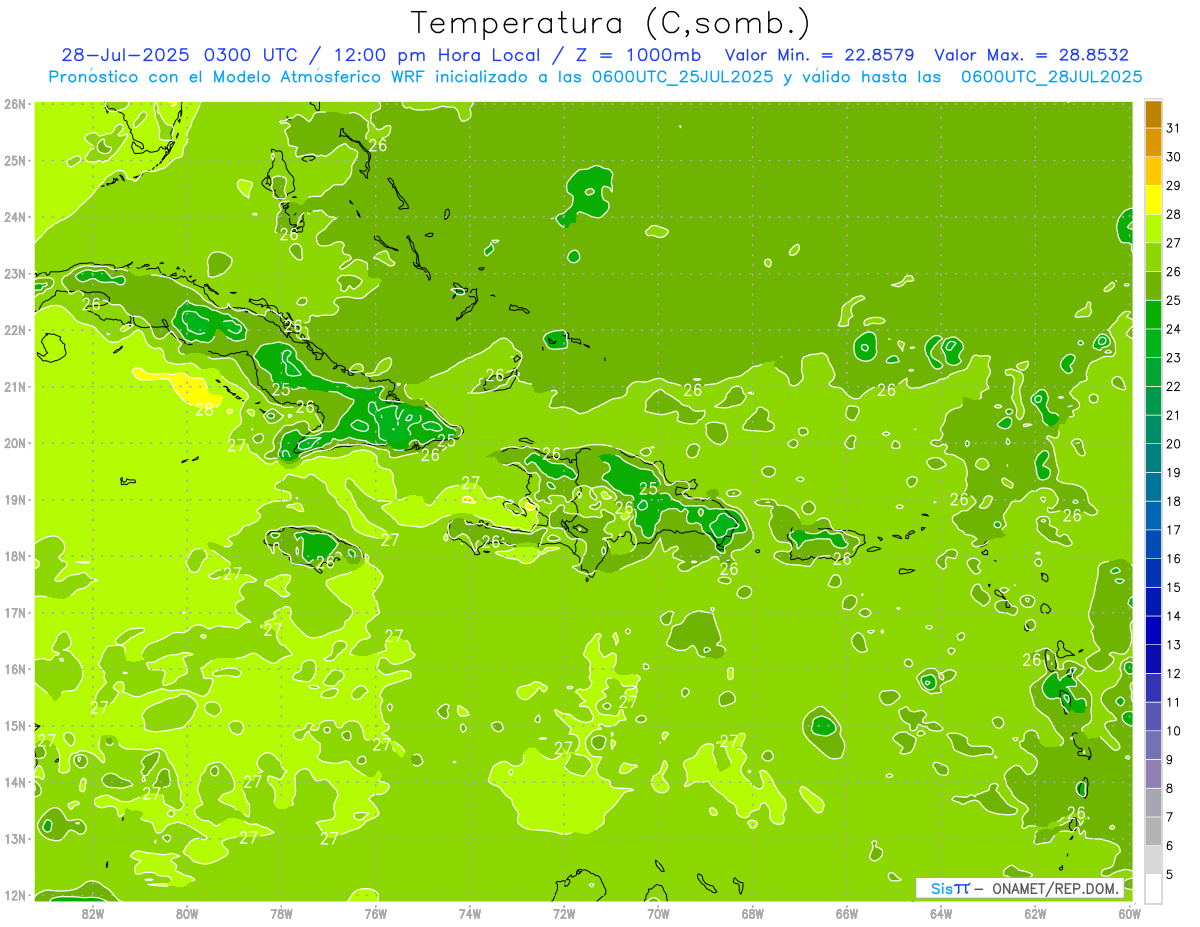Click the 15N latitude axis label
Viewport: 1200px width, 927px height.
tap(15, 725)
